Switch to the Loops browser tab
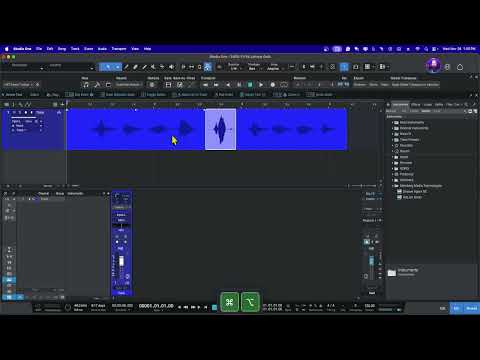The height and width of the screenshot is (360, 480). (428, 104)
